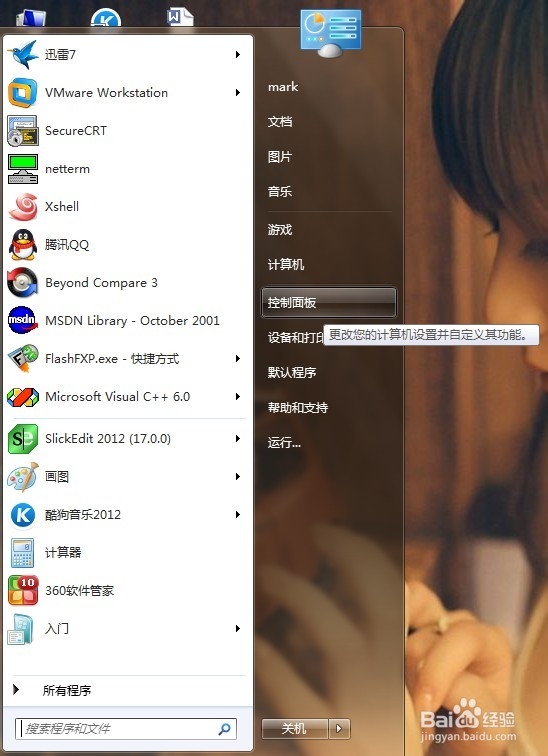Launch 酷狗音乐2012 via its K icon
Viewport: 548px width, 756px height.
(x=23, y=515)
